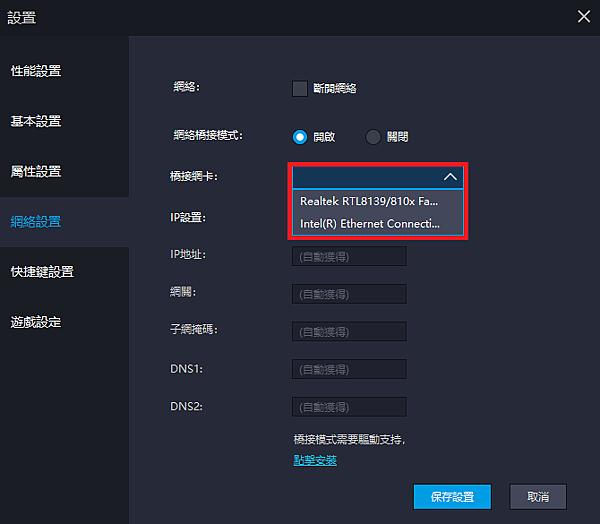
Task: Select the 關閉 bridge mode radio button
Action: coord(373,137)
